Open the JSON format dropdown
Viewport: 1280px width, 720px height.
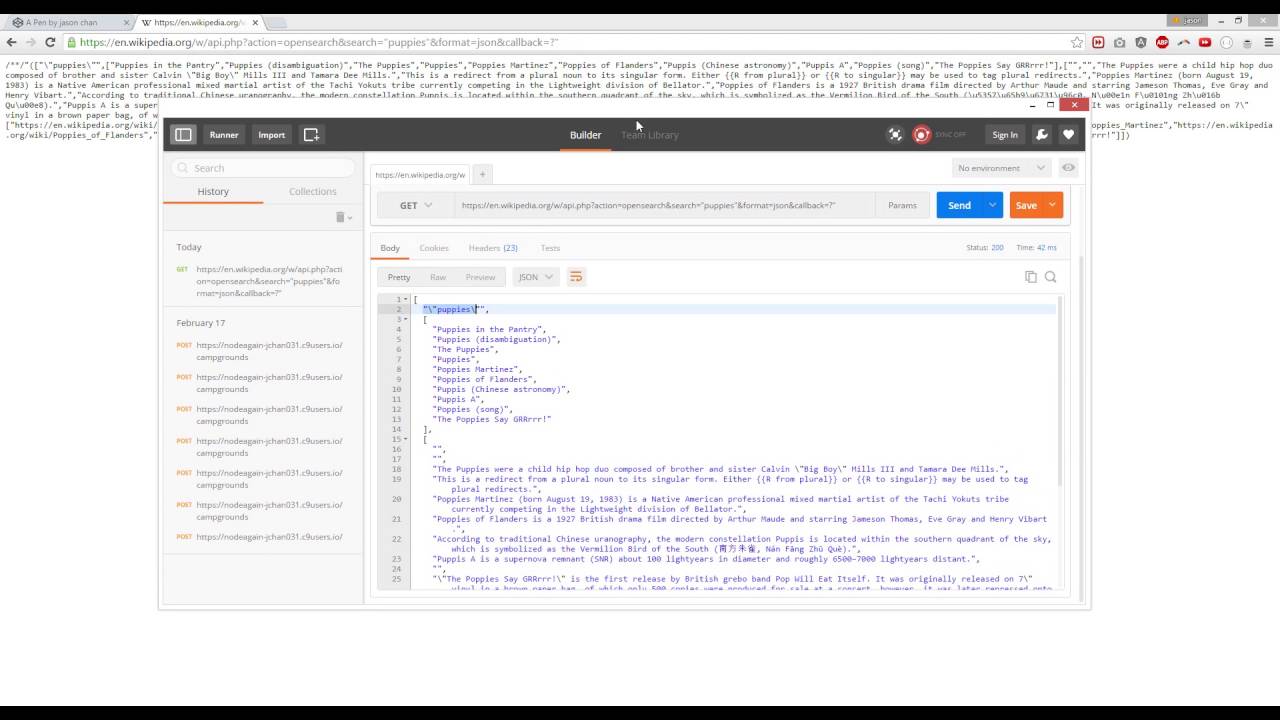pyautogui.click(x=535, y=277)
